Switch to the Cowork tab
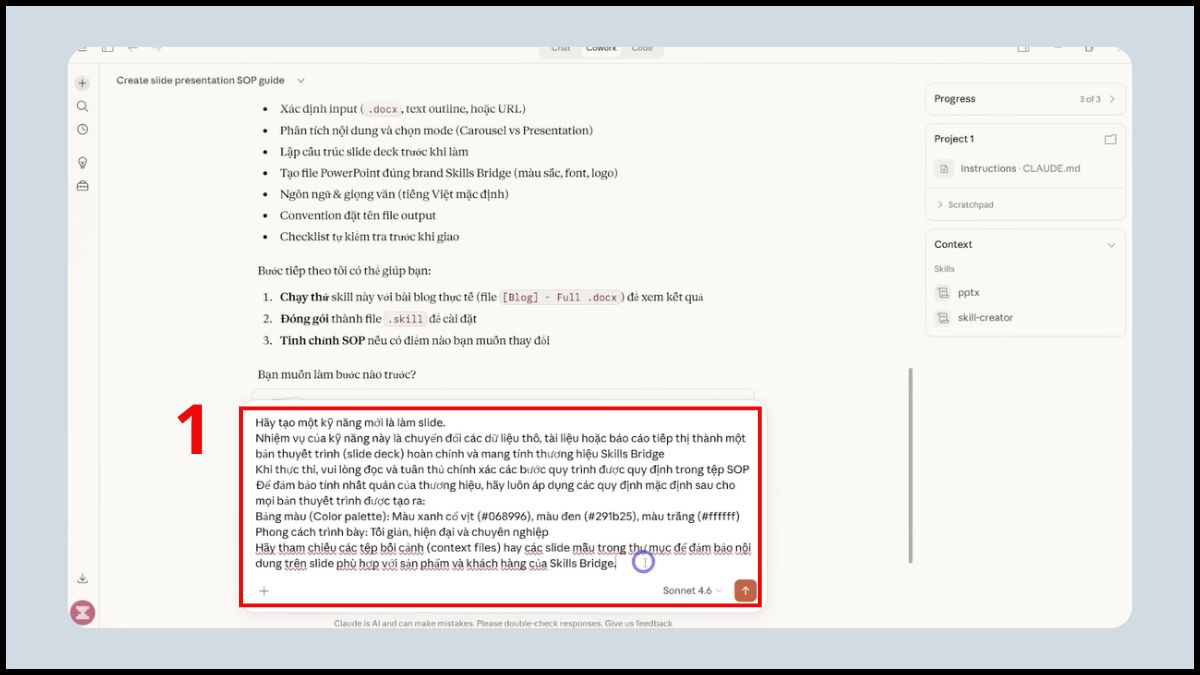This screenshot has width=1200, height=675. coord(602,48)
